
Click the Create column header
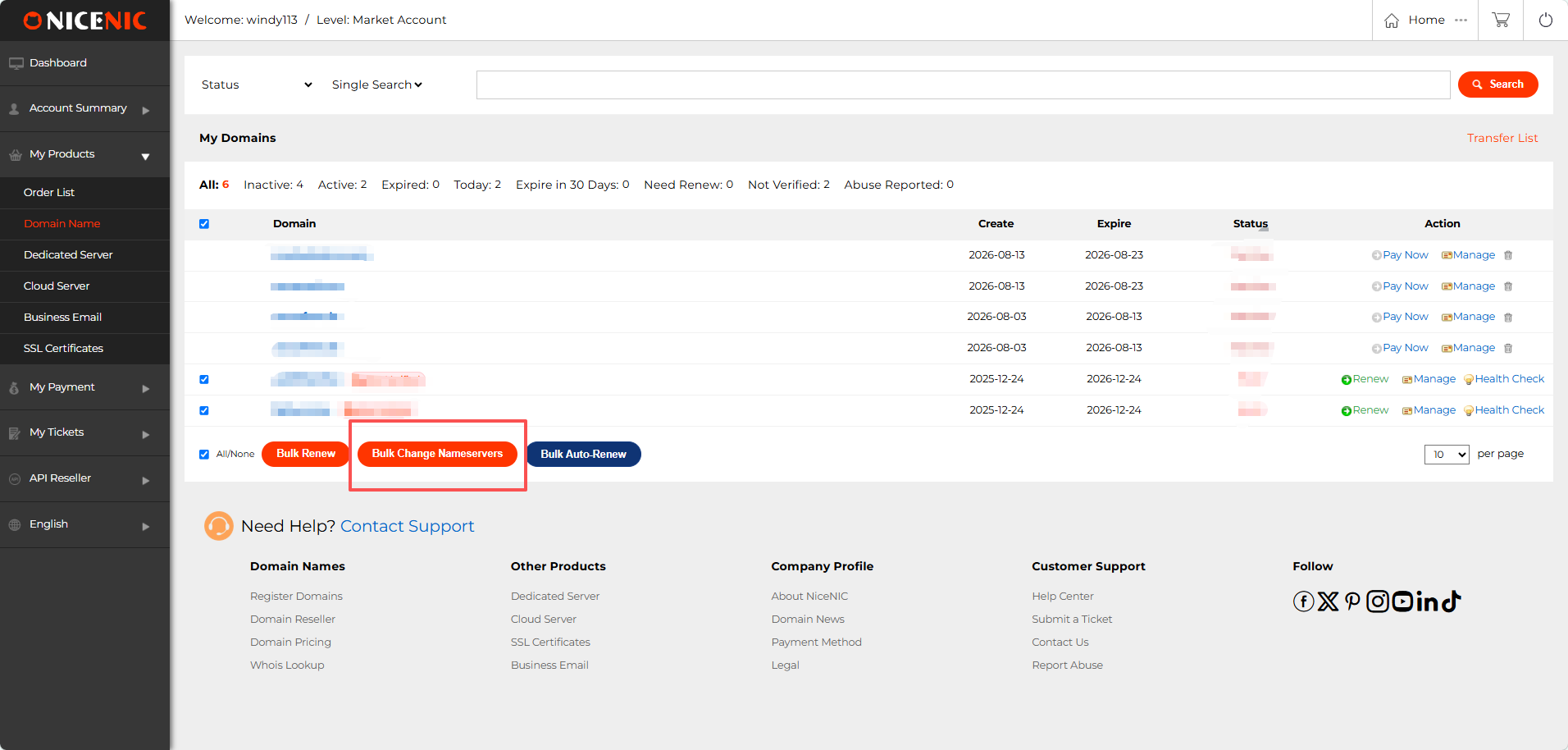(x=996, y=224)
